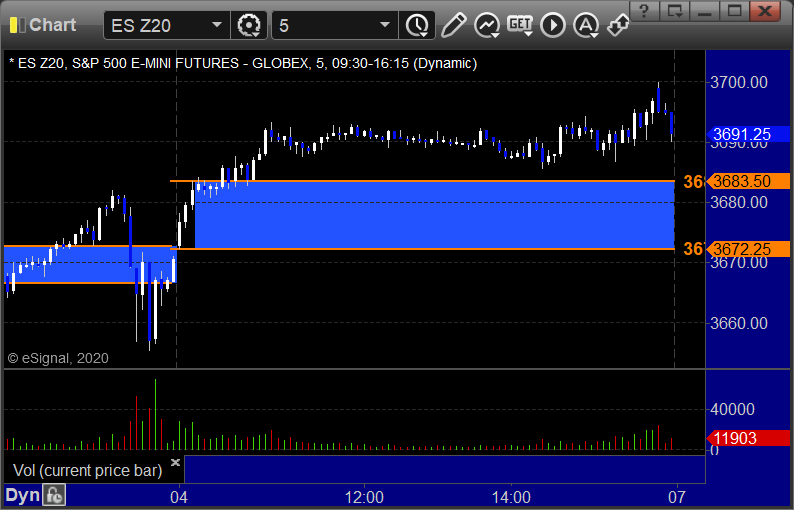Toggle the time lock icon beside Dyn

coord(54,495)
